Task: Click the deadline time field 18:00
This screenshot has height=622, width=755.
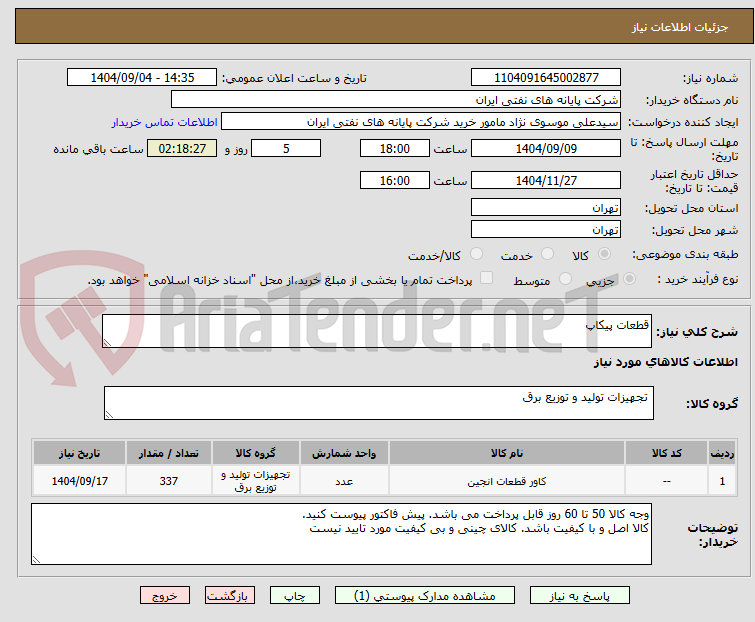Action: pyautogui.click(x=394, y=148)
